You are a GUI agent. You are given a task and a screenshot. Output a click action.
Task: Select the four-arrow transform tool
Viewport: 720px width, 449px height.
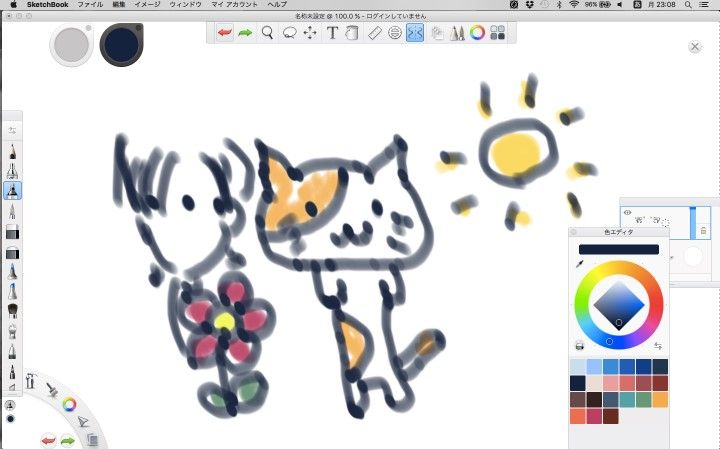pyautogui.click(x=310, y=33)
